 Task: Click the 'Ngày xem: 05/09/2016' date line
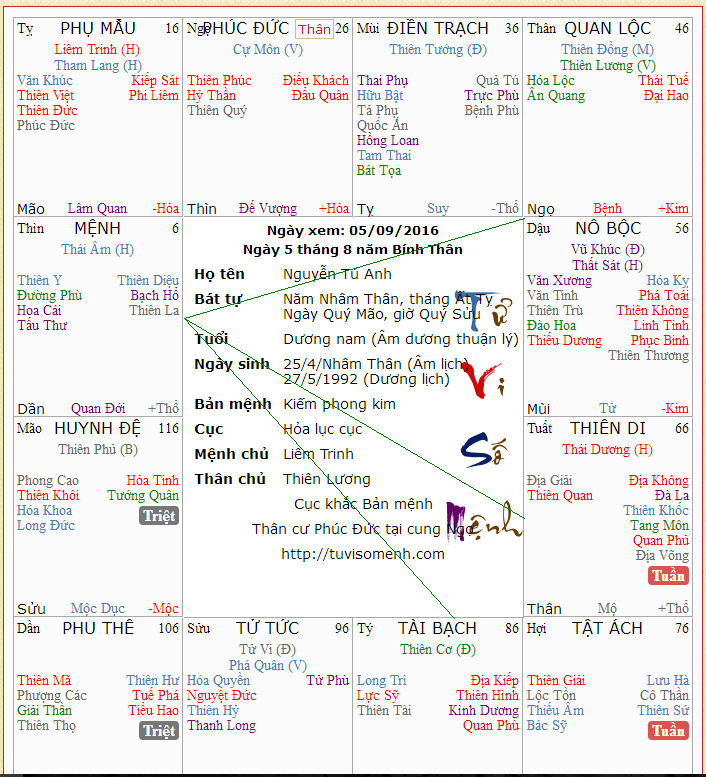pyautogui.click(x=355, y=231)
